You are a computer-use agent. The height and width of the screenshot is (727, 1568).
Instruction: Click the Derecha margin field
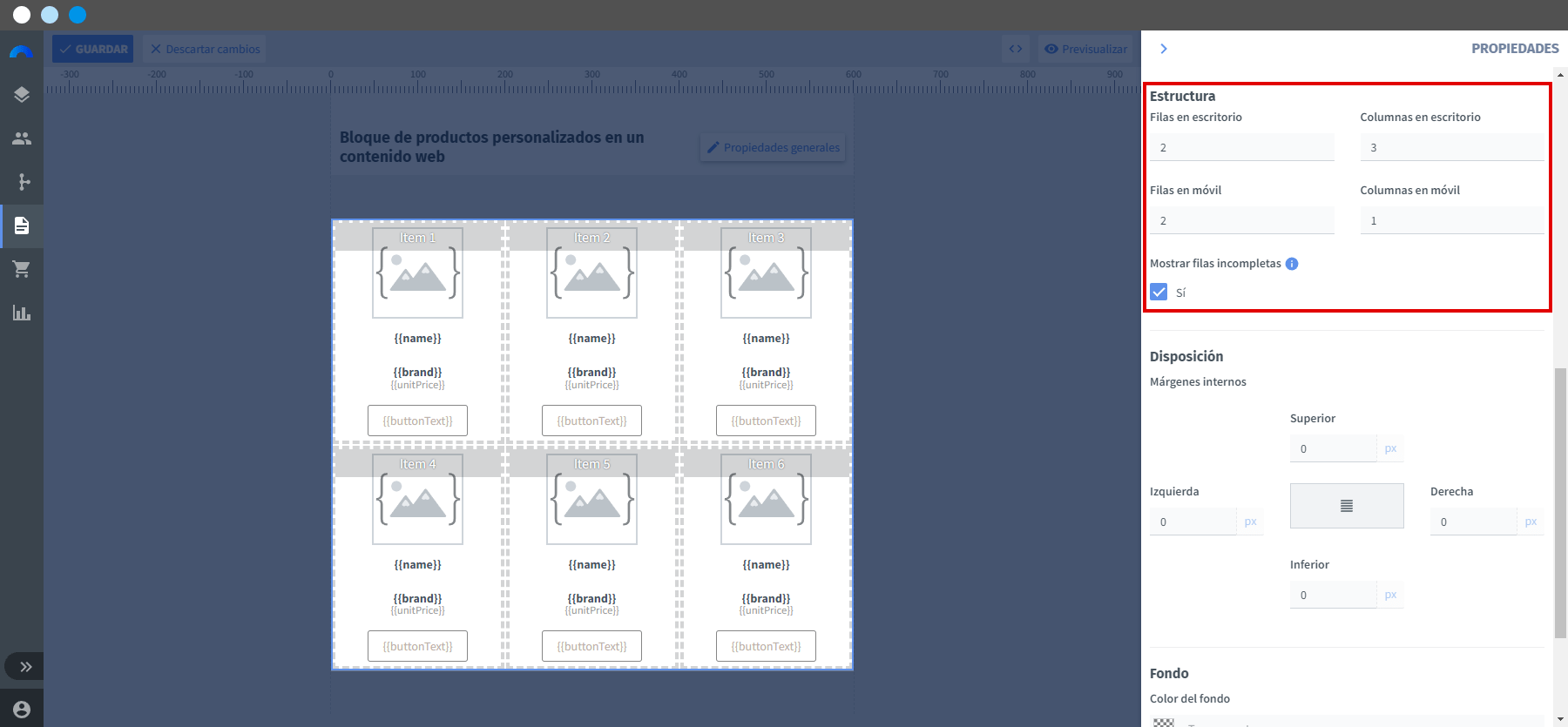point(1474,522)
